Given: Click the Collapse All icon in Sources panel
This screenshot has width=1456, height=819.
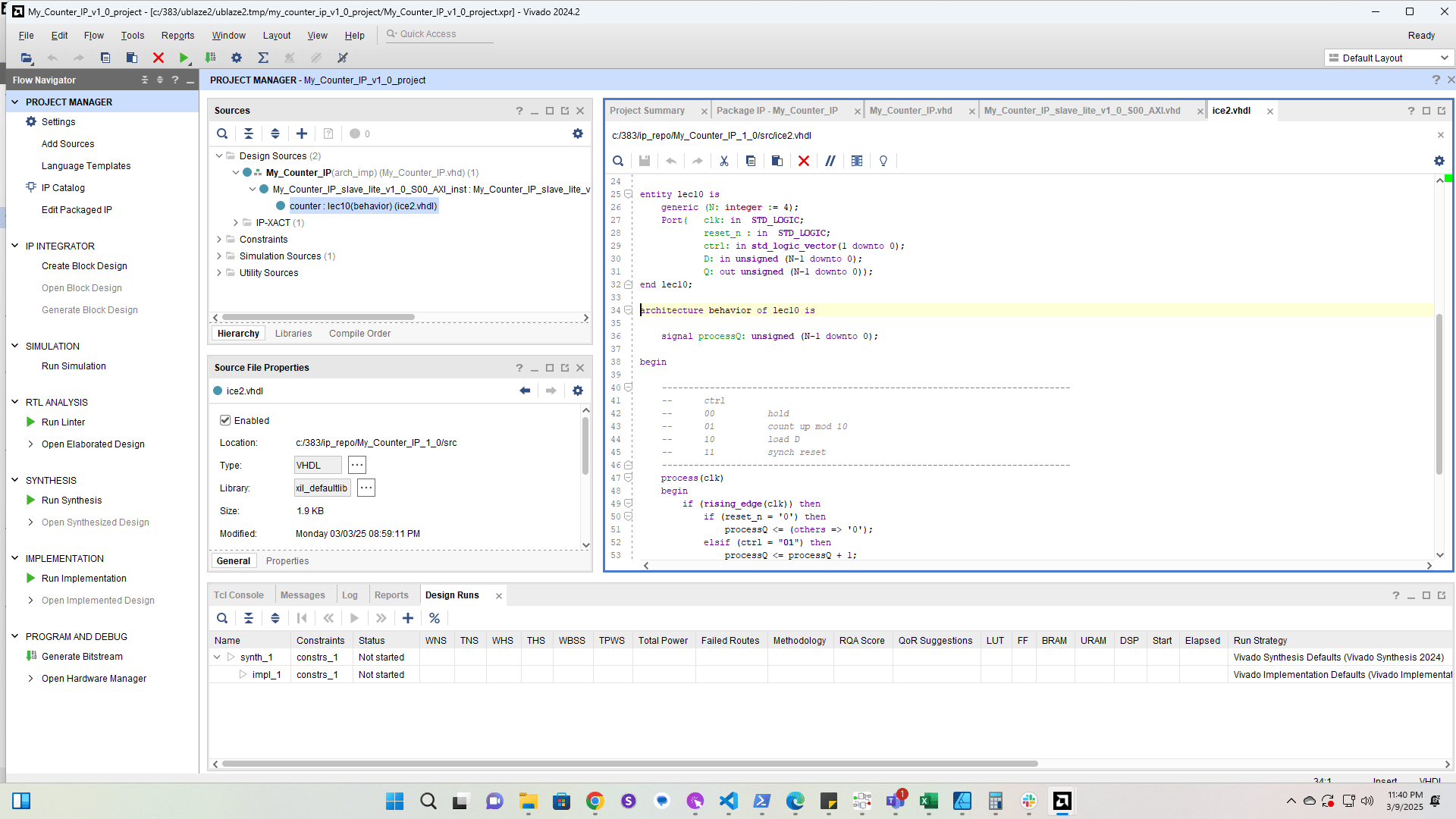Looking at the screenshot, I should coord(249,133).
